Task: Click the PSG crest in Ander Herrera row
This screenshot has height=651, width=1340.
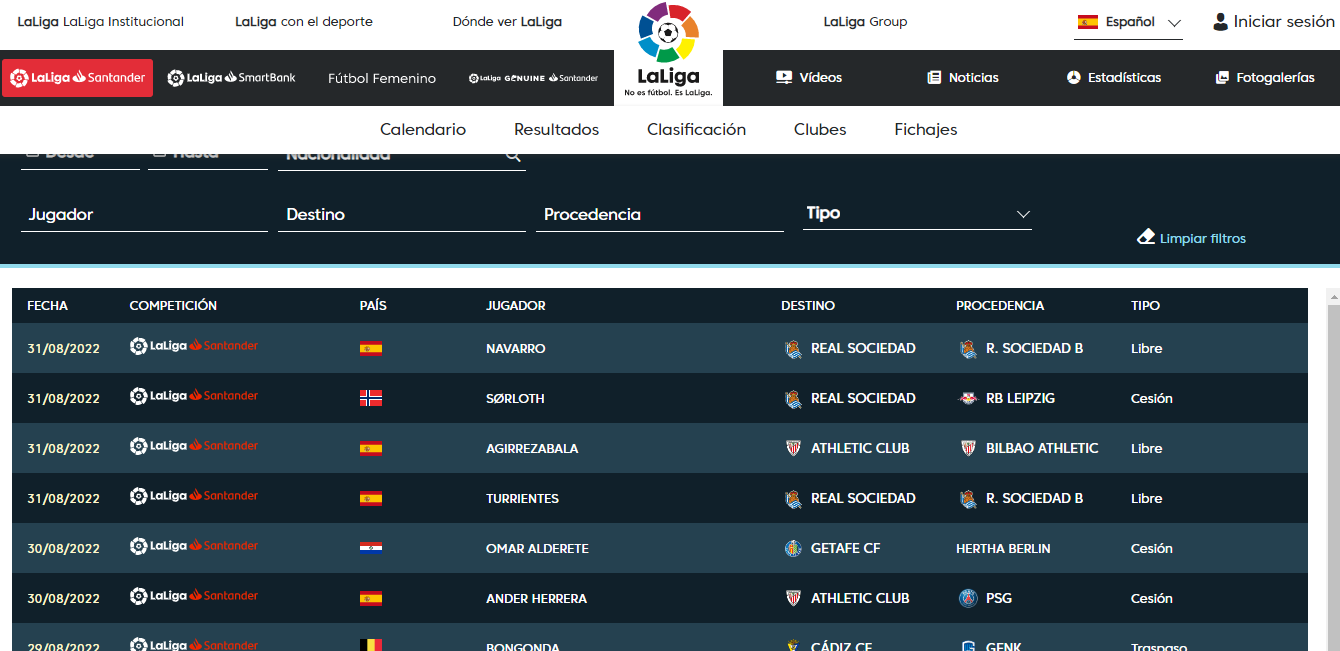Action: pyautogui.click(x=968, y=598)
